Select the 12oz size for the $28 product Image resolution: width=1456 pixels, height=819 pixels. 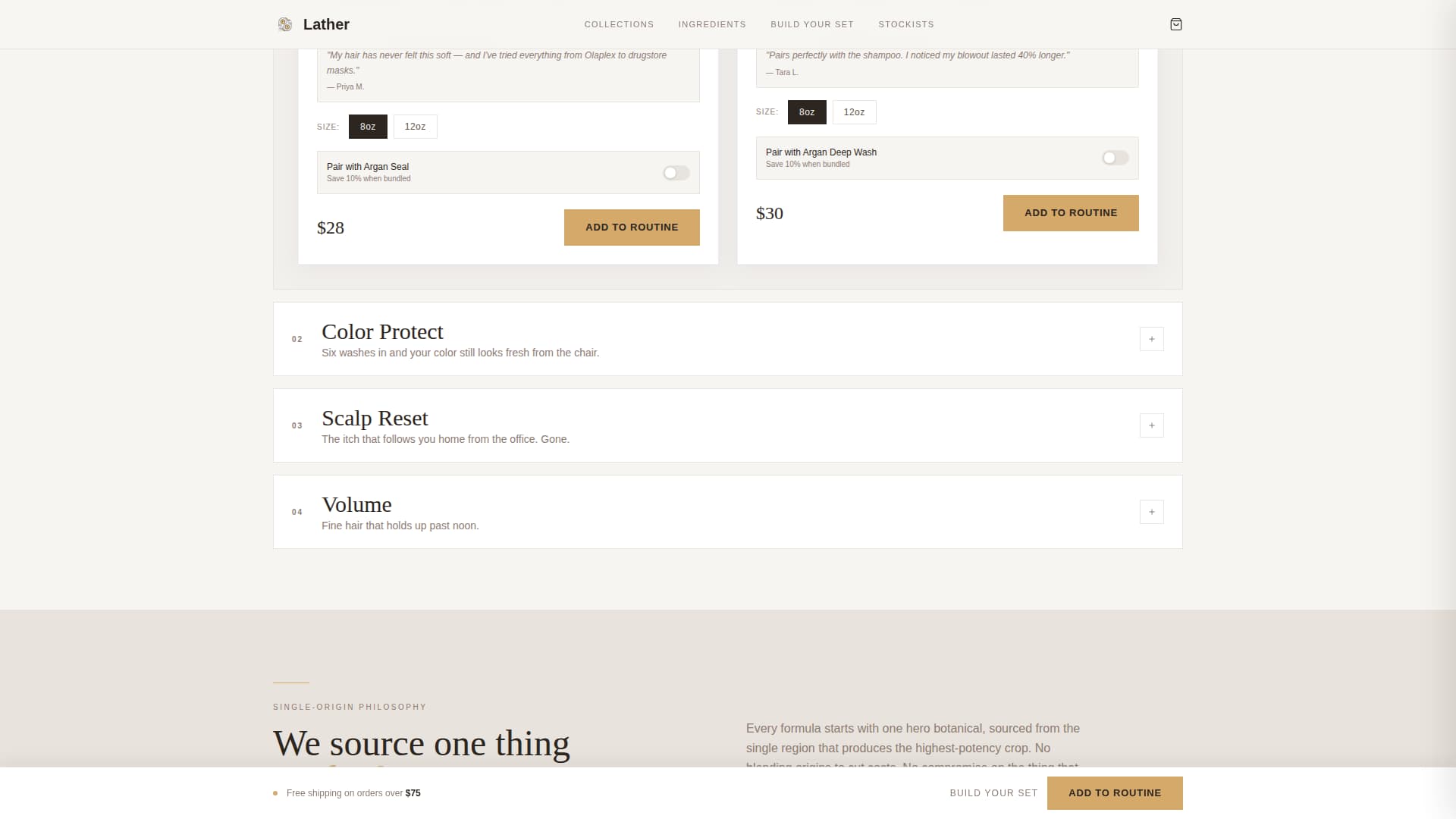[414, 127]
